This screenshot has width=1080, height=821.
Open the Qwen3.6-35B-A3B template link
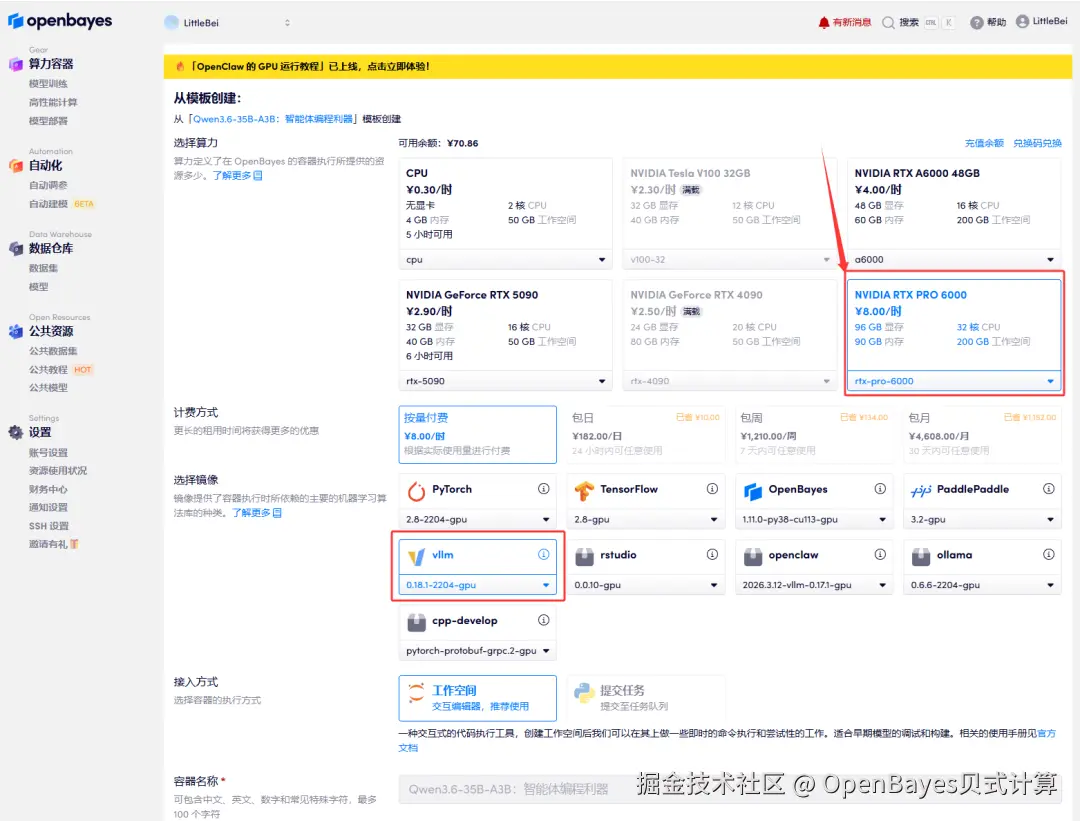coord(273,119)
